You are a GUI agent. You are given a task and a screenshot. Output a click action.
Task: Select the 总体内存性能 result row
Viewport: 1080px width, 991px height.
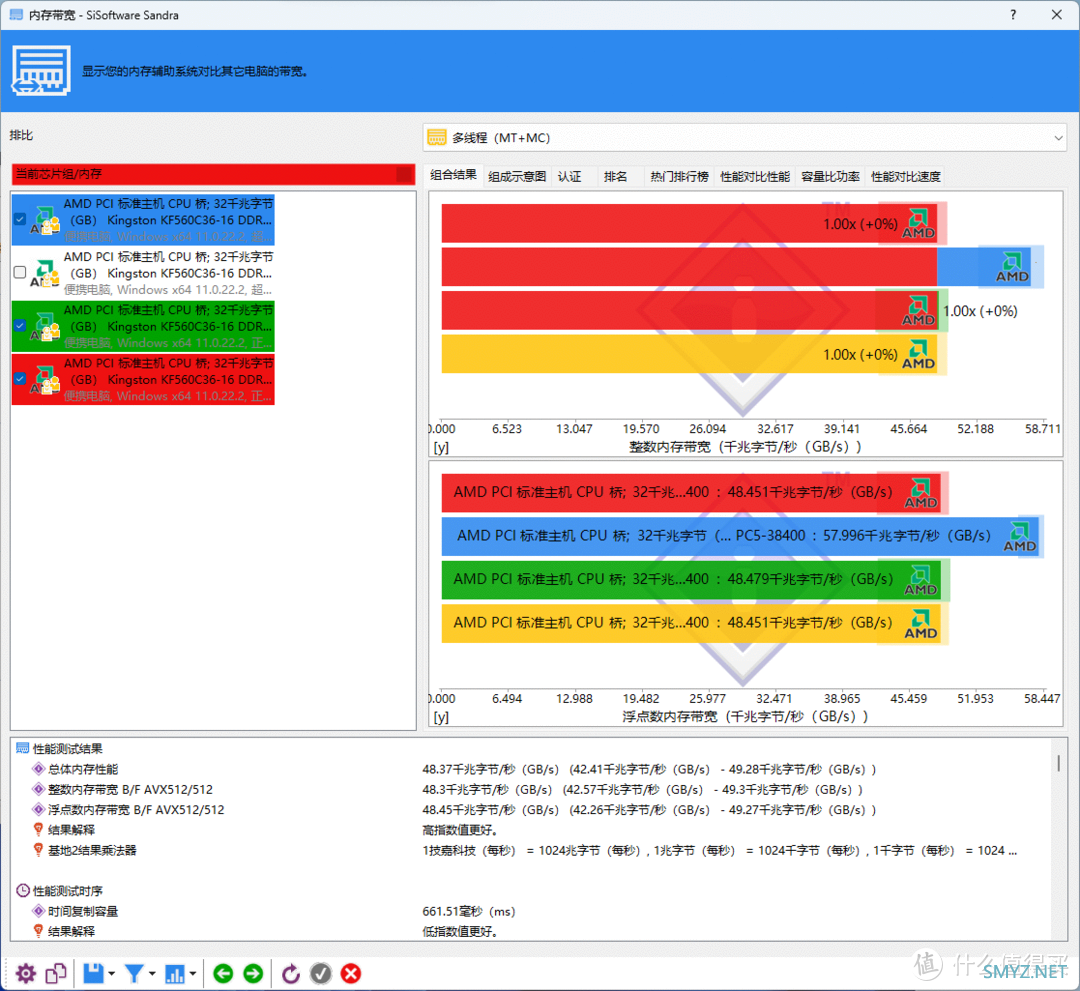point(530,769)
